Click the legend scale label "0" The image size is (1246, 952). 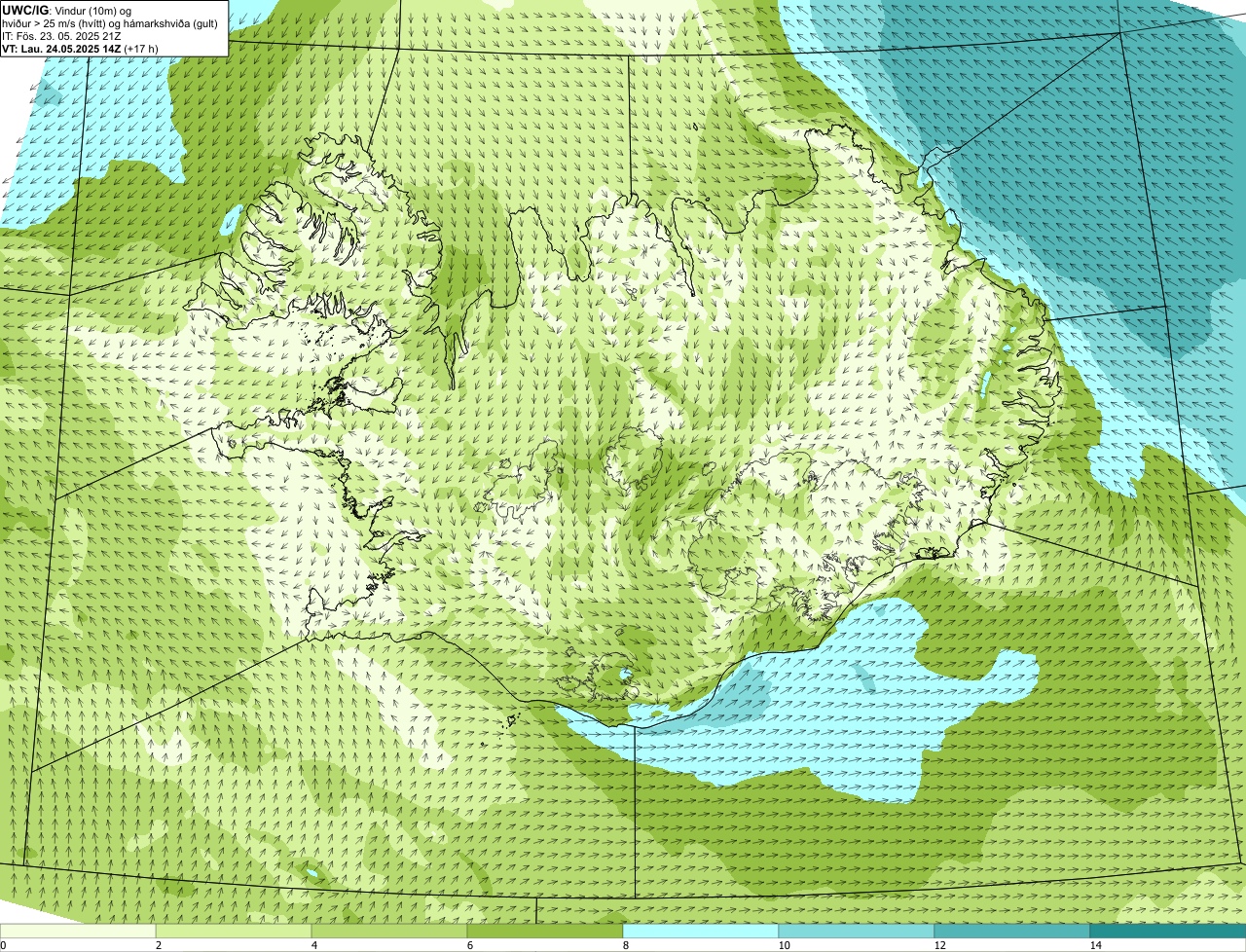tap(3, 945)
